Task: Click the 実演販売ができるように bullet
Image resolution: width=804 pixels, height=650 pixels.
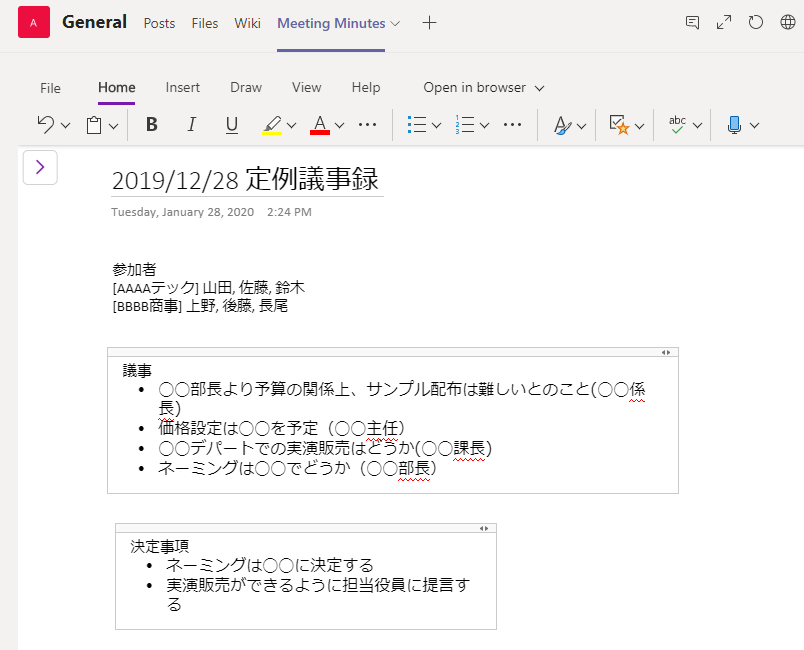Action: click(318, 595)
